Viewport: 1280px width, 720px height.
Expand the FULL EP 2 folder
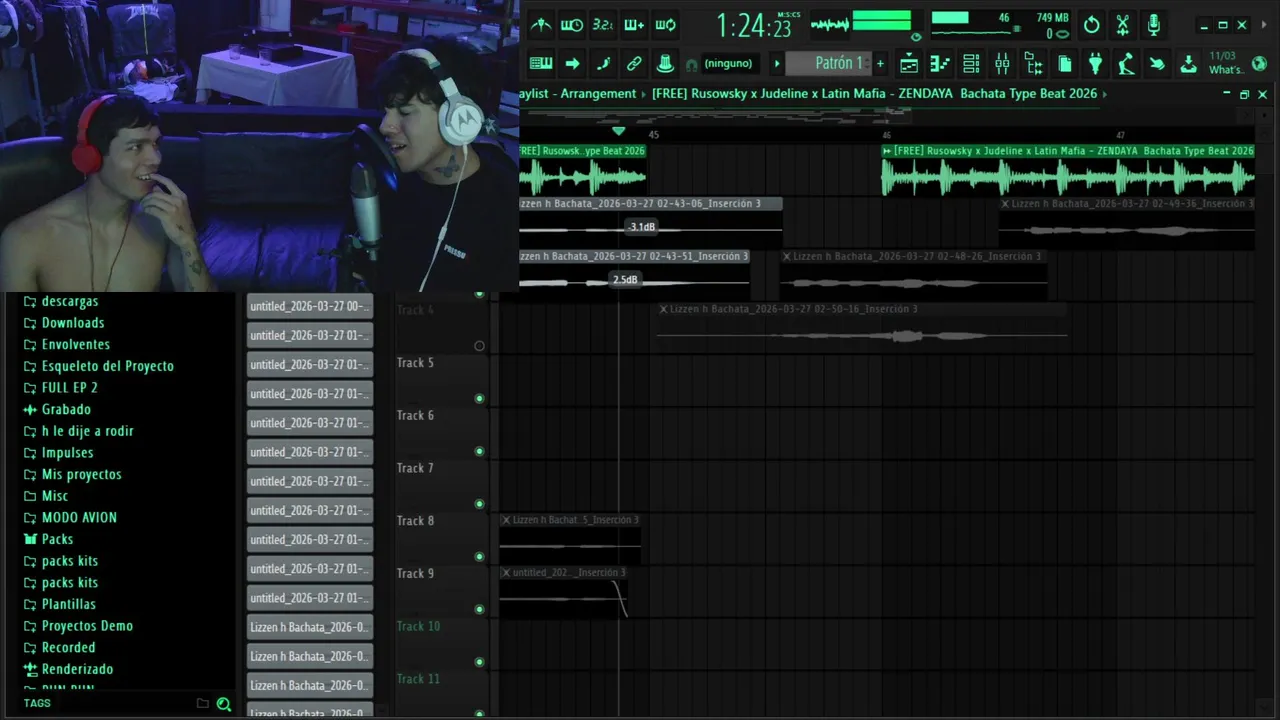pos(60,388)
